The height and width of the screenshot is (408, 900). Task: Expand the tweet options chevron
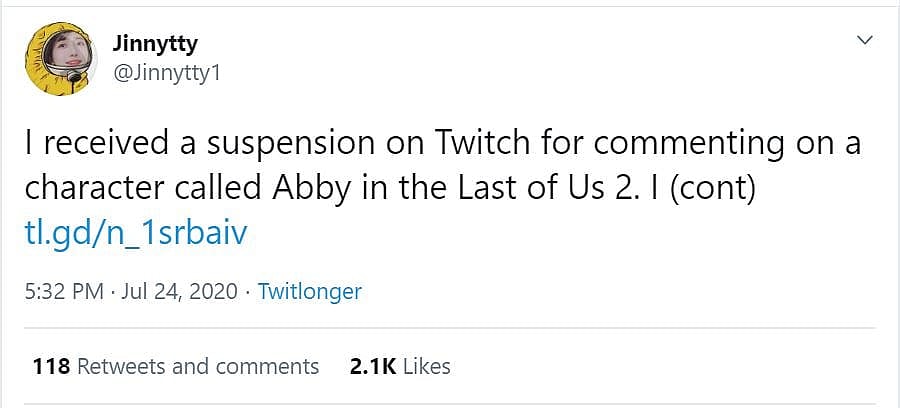click(x=865, y=40)
